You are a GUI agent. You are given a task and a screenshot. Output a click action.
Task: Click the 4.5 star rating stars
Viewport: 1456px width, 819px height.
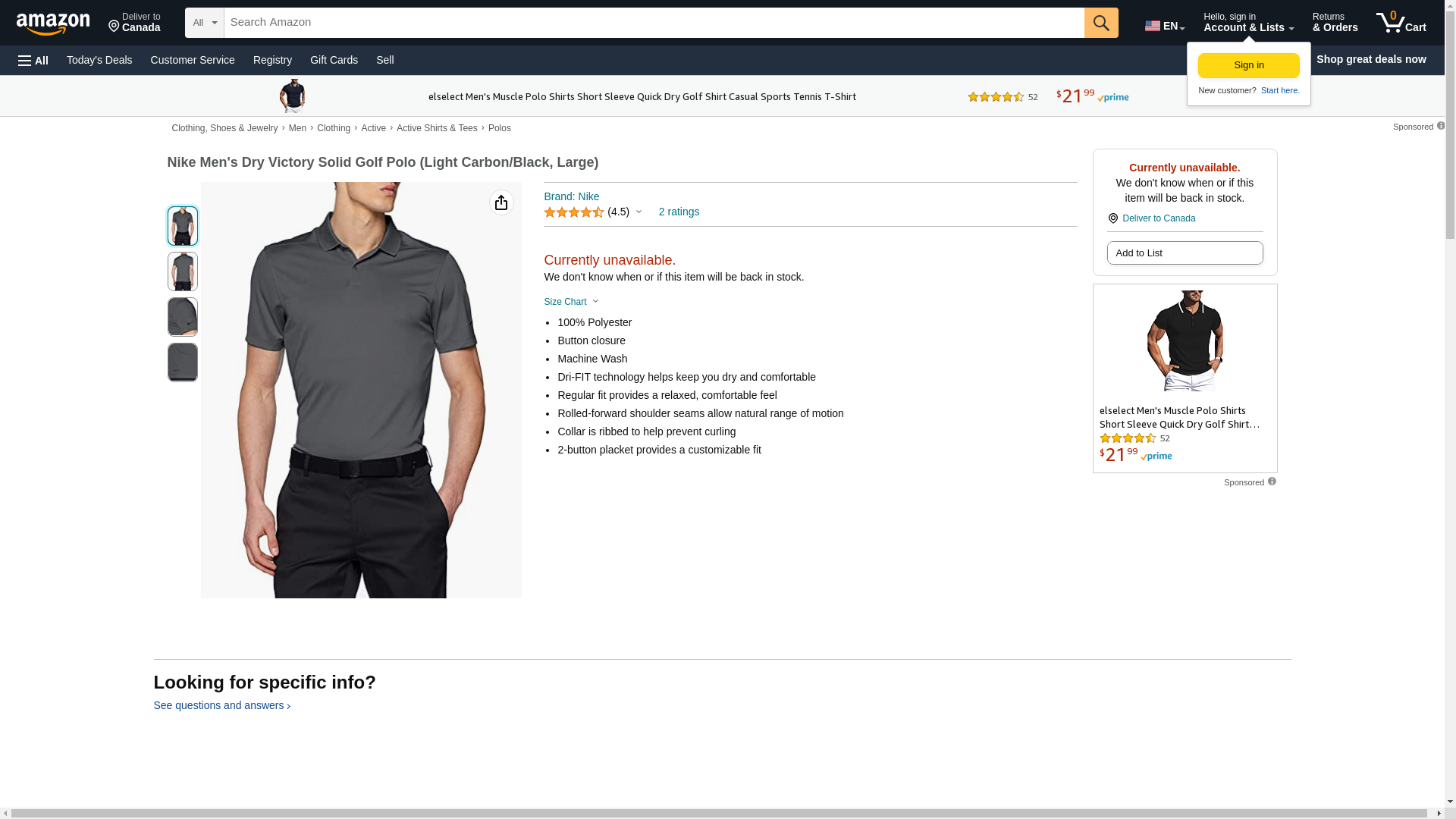pyautogui.click(x=573, y=212)
